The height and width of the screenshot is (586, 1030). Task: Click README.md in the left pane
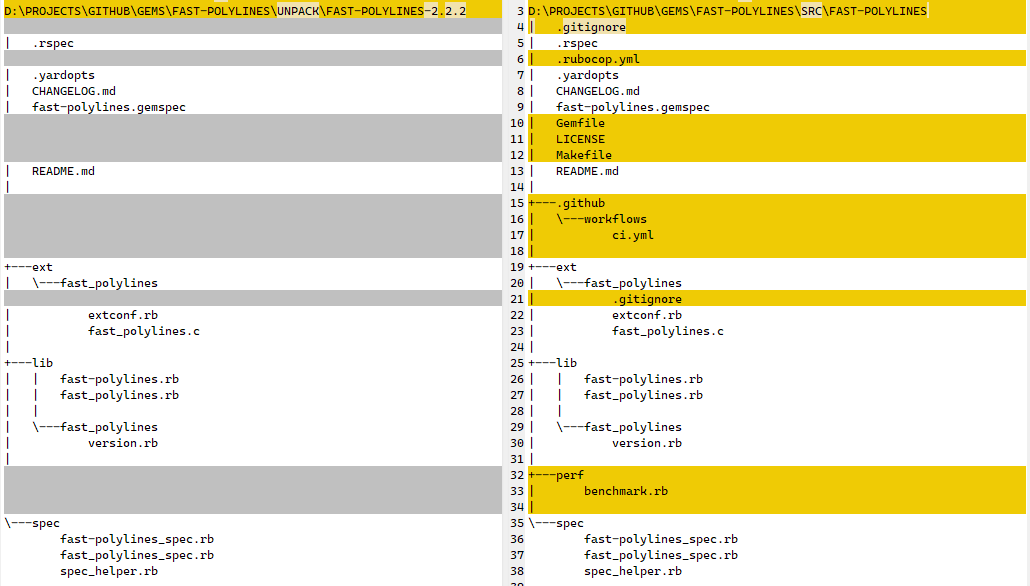click(x=63, y=171)
